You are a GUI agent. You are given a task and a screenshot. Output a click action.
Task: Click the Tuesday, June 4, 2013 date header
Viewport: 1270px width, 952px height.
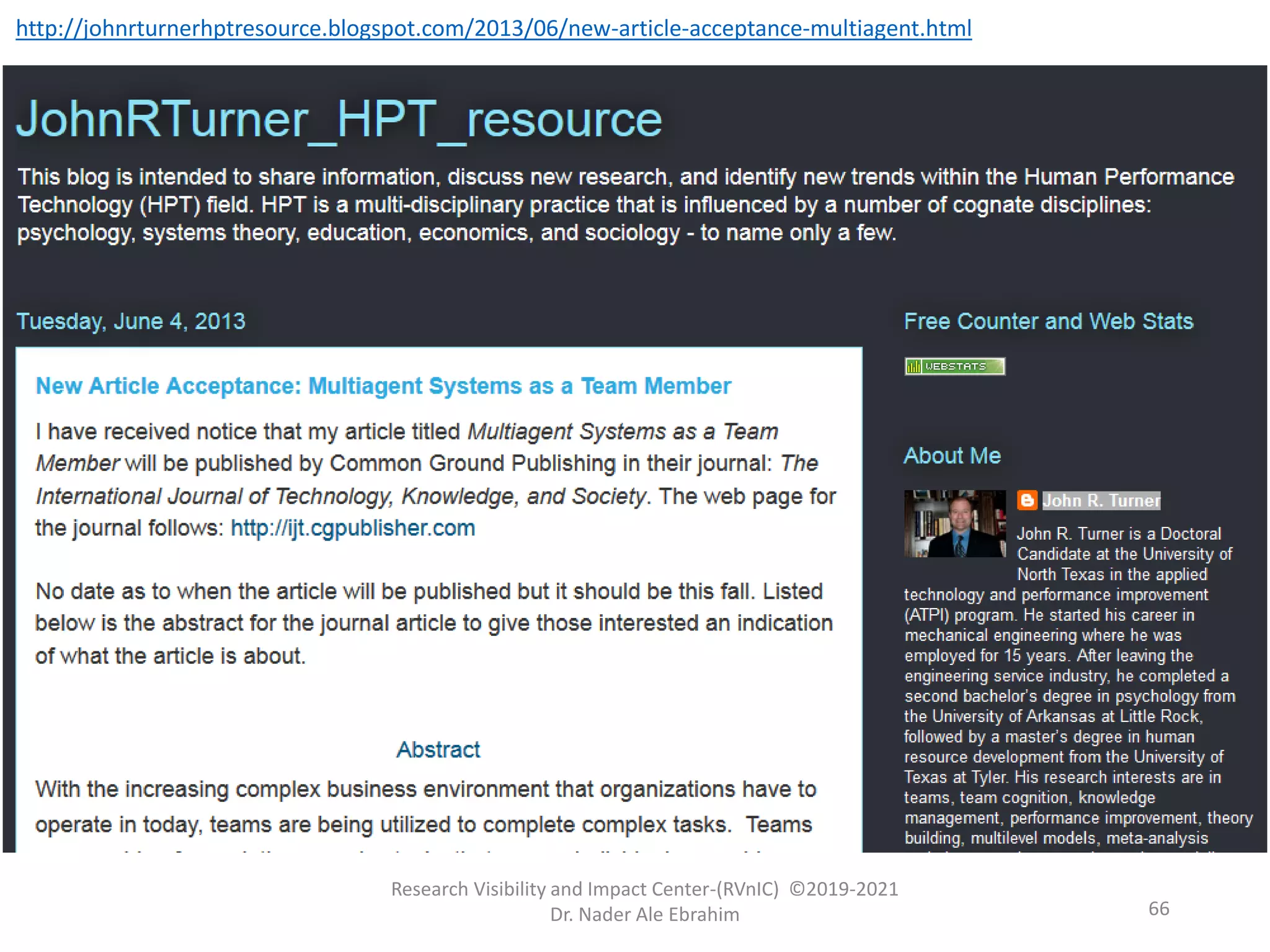click(x=131, y=322)
